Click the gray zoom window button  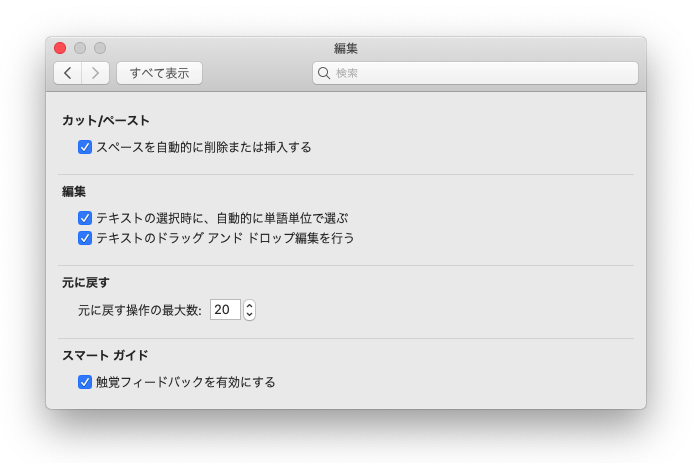(x=100, y=48)
